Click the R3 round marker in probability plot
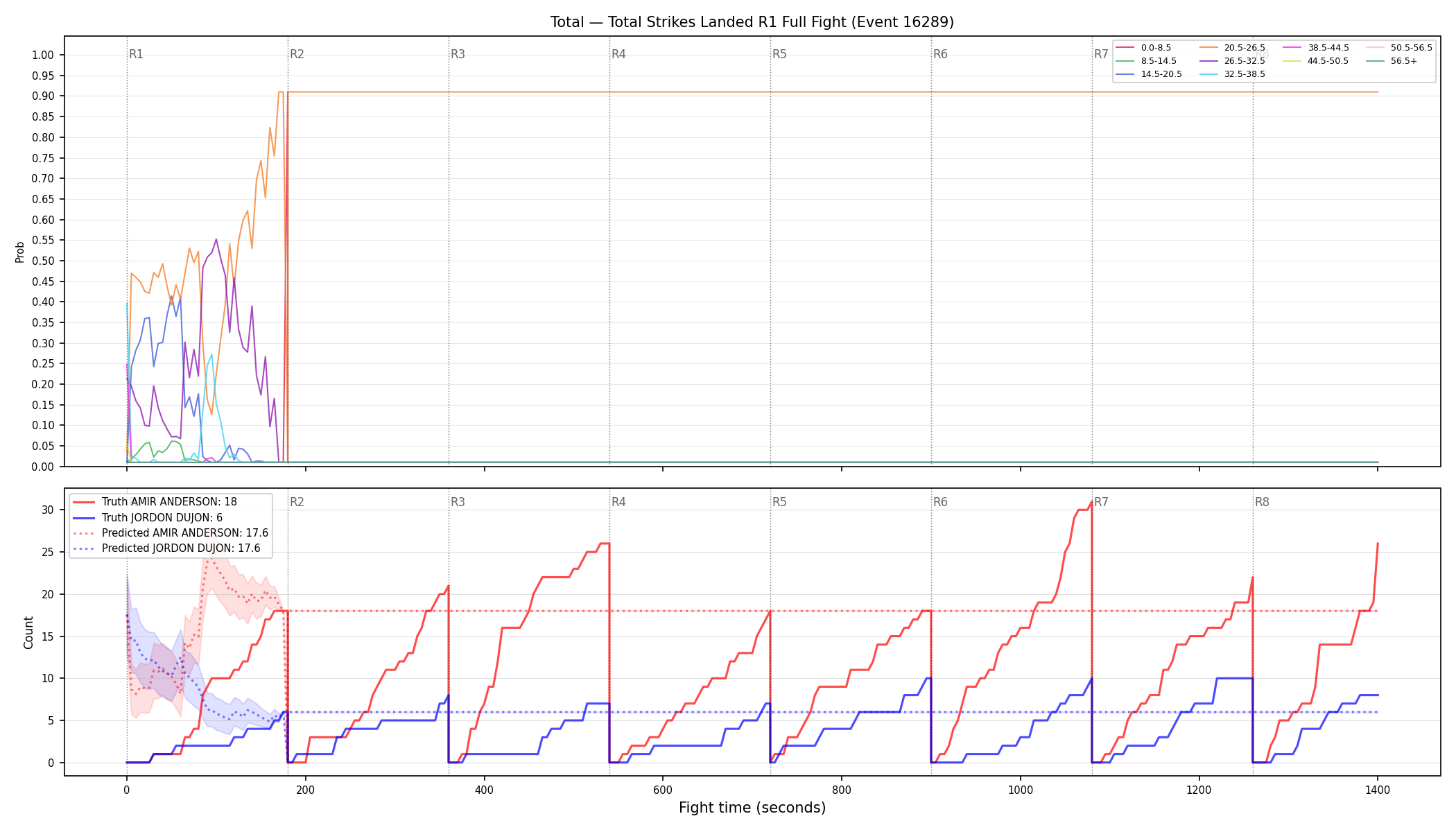 coord(458,54)
